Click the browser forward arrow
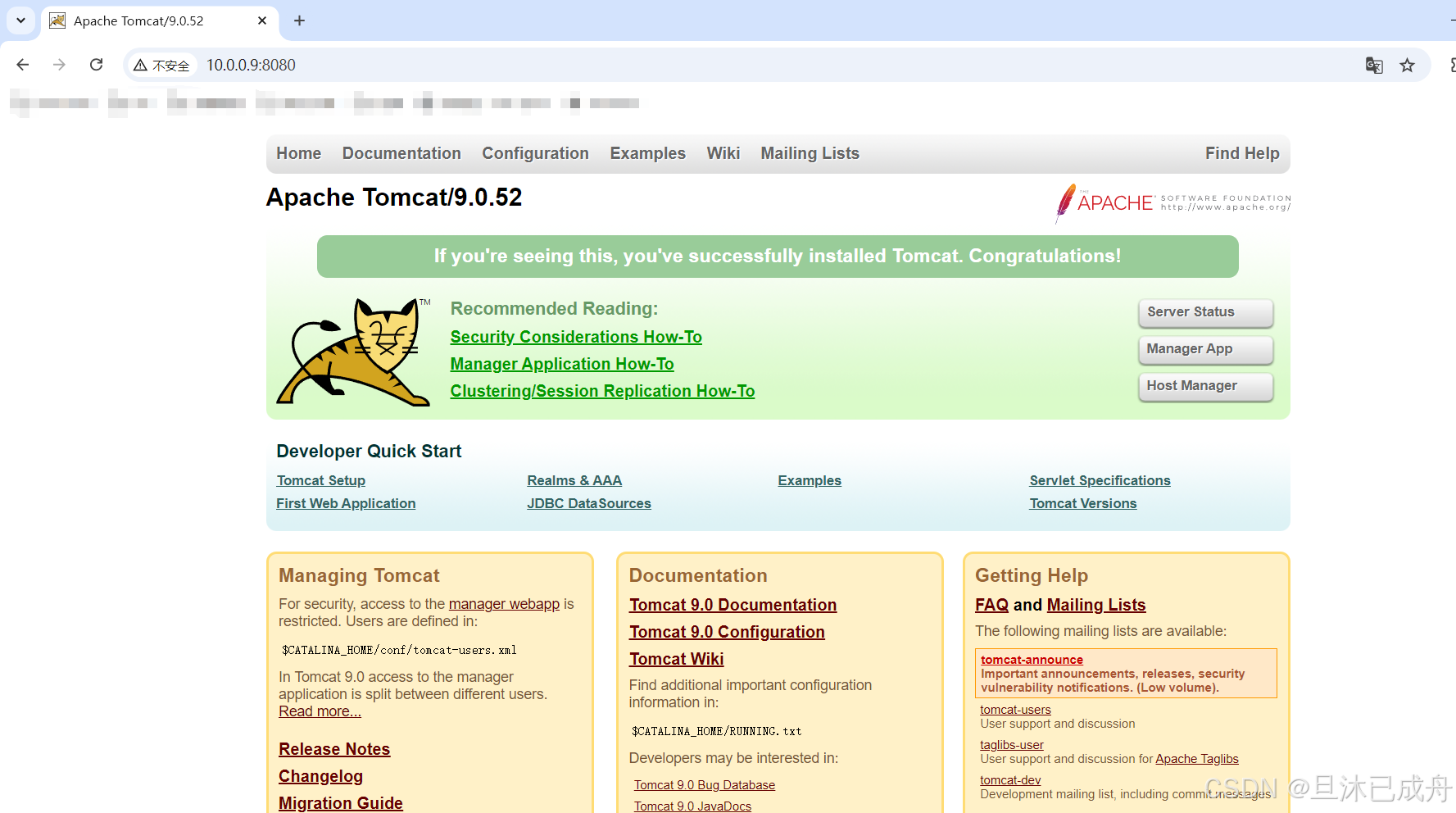1456x813 pixels. point(59,65)
